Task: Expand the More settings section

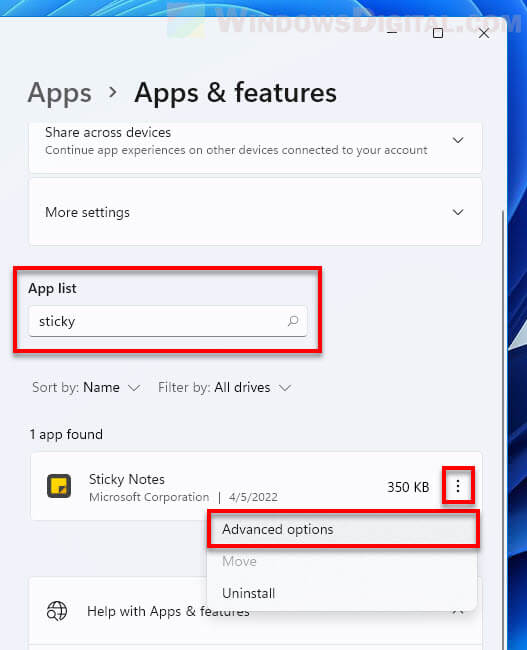Action: 458,212
